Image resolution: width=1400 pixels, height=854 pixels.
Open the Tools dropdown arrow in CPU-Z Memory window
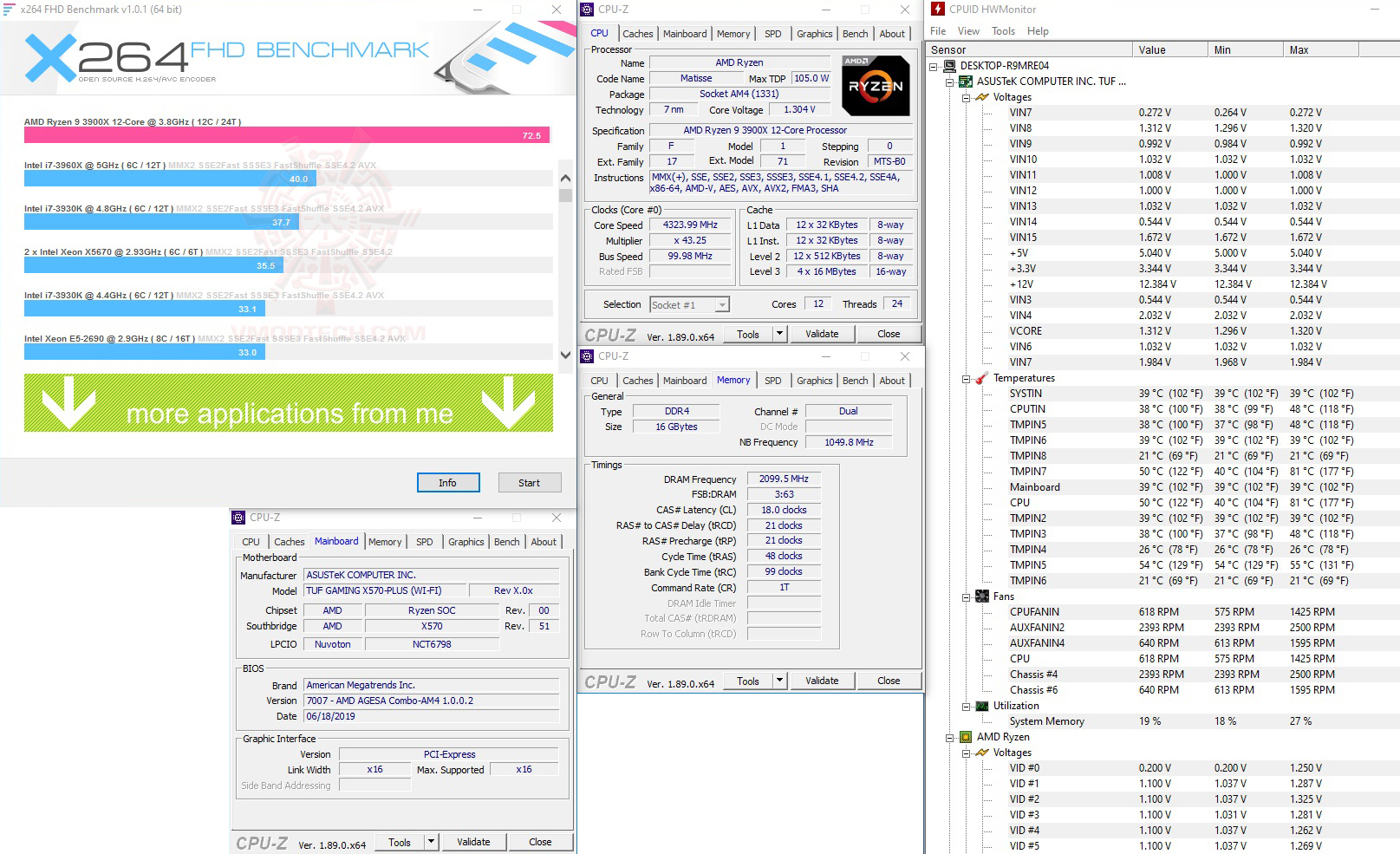click(x=779, y=681)
